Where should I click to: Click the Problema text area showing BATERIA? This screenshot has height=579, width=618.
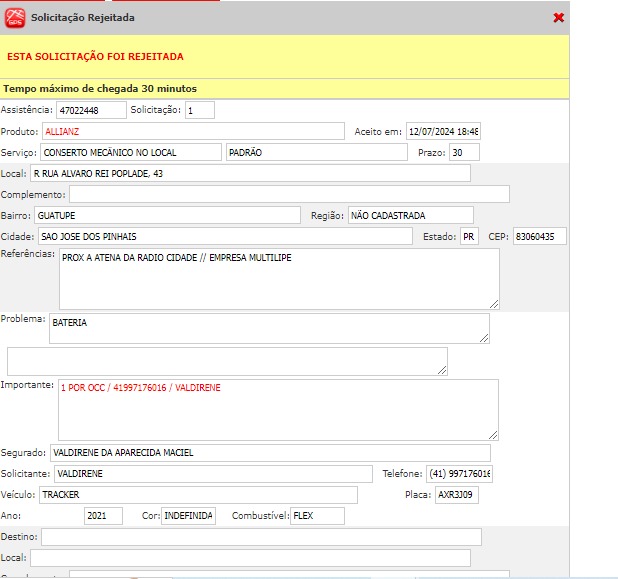tap(267, 328)
